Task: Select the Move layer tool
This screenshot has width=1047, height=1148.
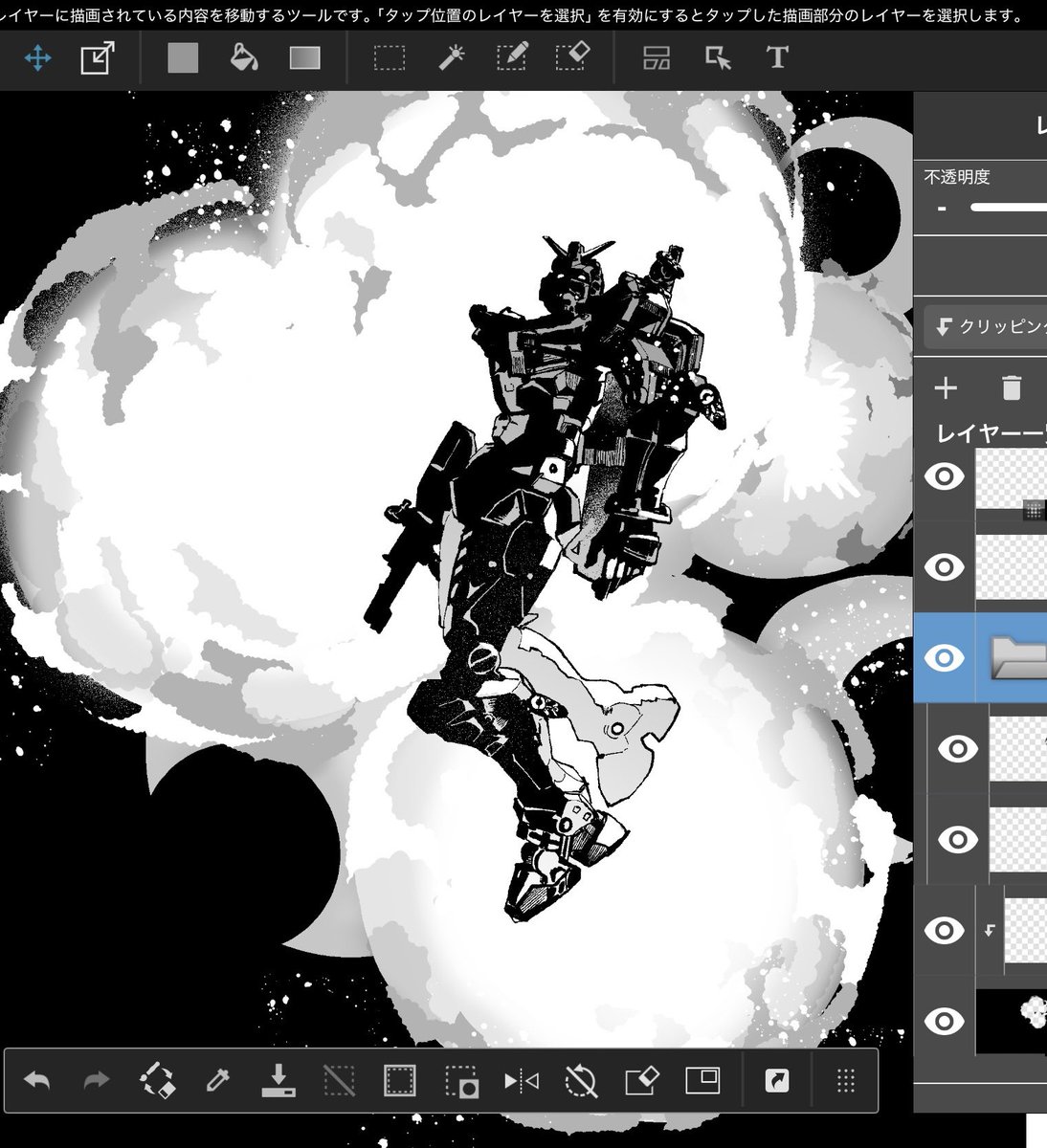Action: point(37,59)
